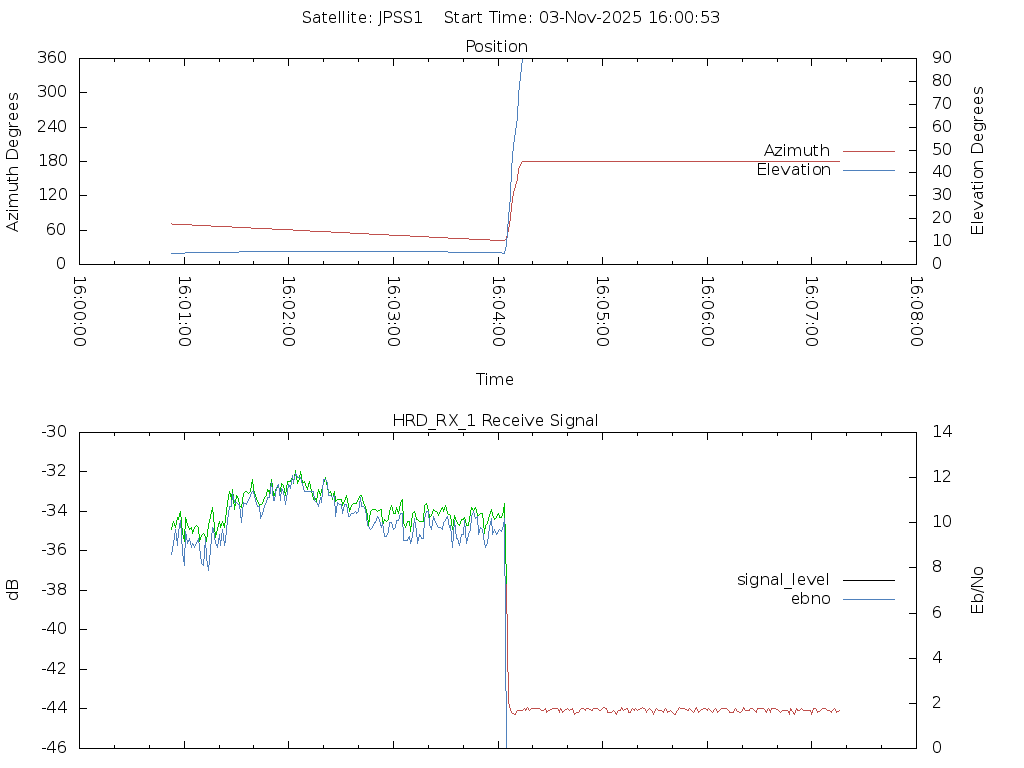Click the ebno legend line sample
The height and width of the screenshot is (768, 1024).
point(868,599)
